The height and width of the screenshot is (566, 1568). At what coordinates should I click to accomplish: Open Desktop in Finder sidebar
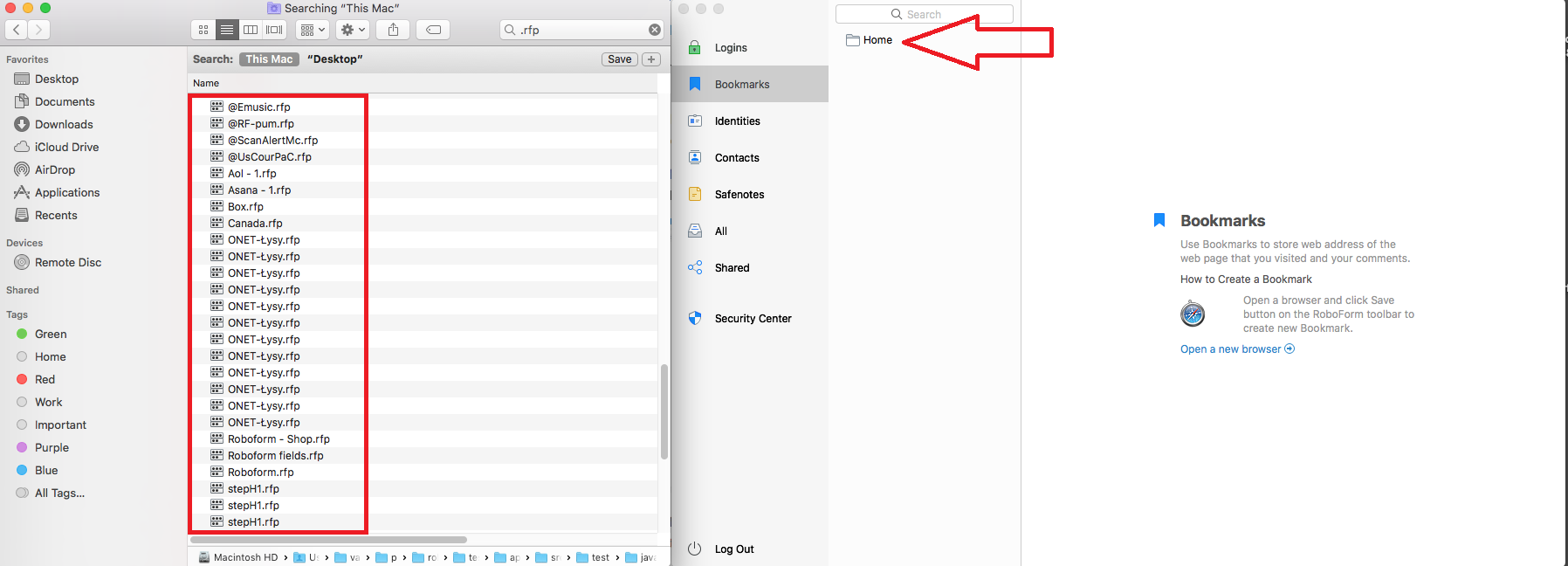click(57, 79)
